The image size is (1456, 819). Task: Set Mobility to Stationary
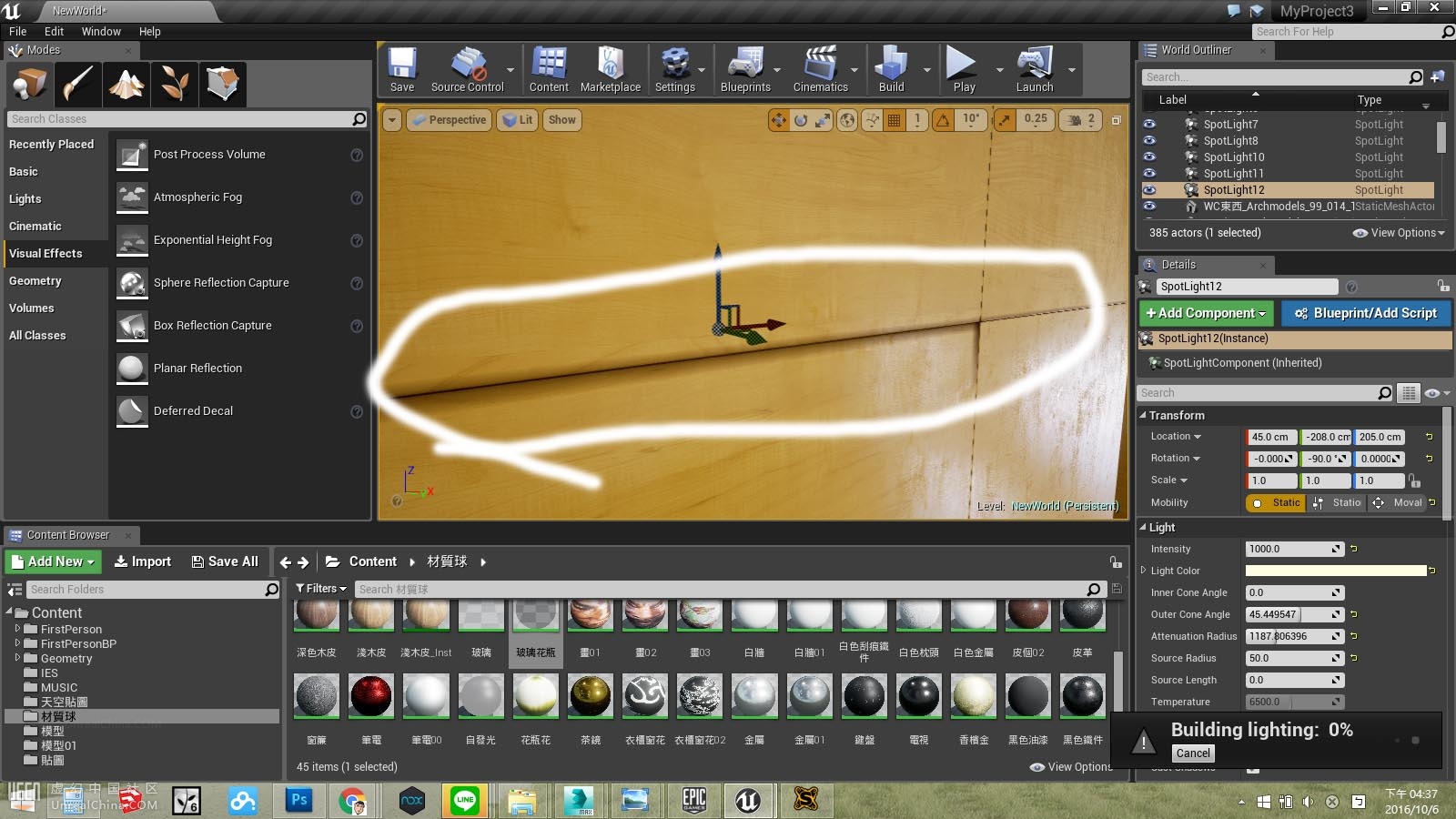(1336, 502)
